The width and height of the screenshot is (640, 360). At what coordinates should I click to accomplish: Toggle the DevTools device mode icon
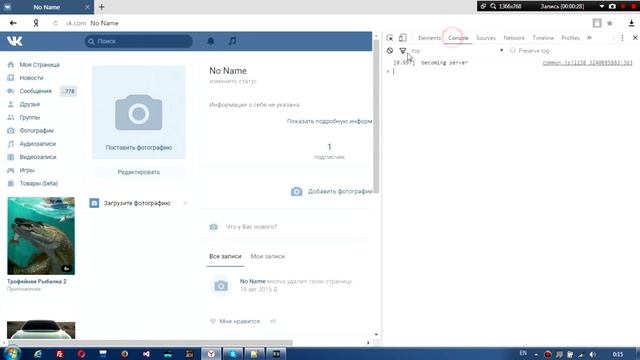[402, 38]
